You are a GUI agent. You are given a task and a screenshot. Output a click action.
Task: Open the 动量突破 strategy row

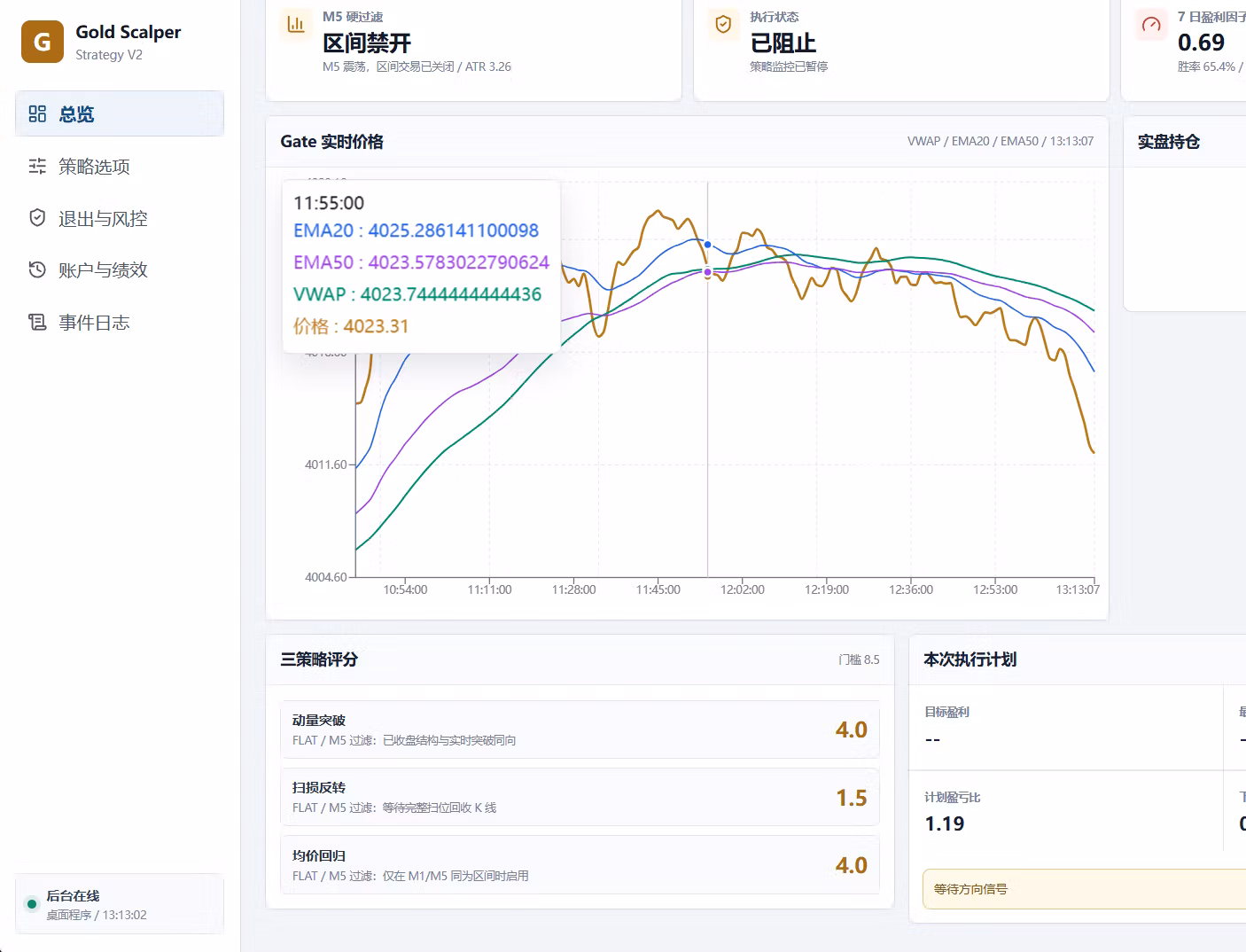pyautogui.click(x=580, y=730)
